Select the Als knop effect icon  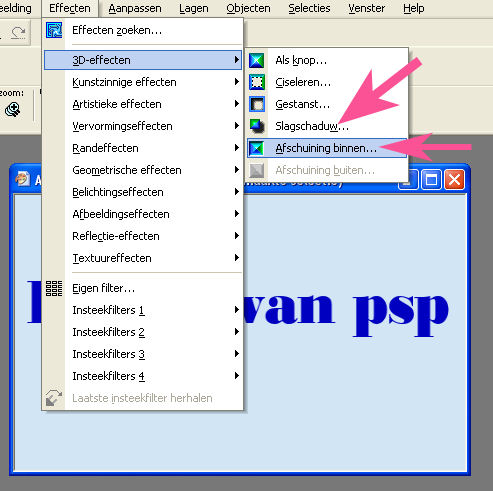[x=257, y=60]
